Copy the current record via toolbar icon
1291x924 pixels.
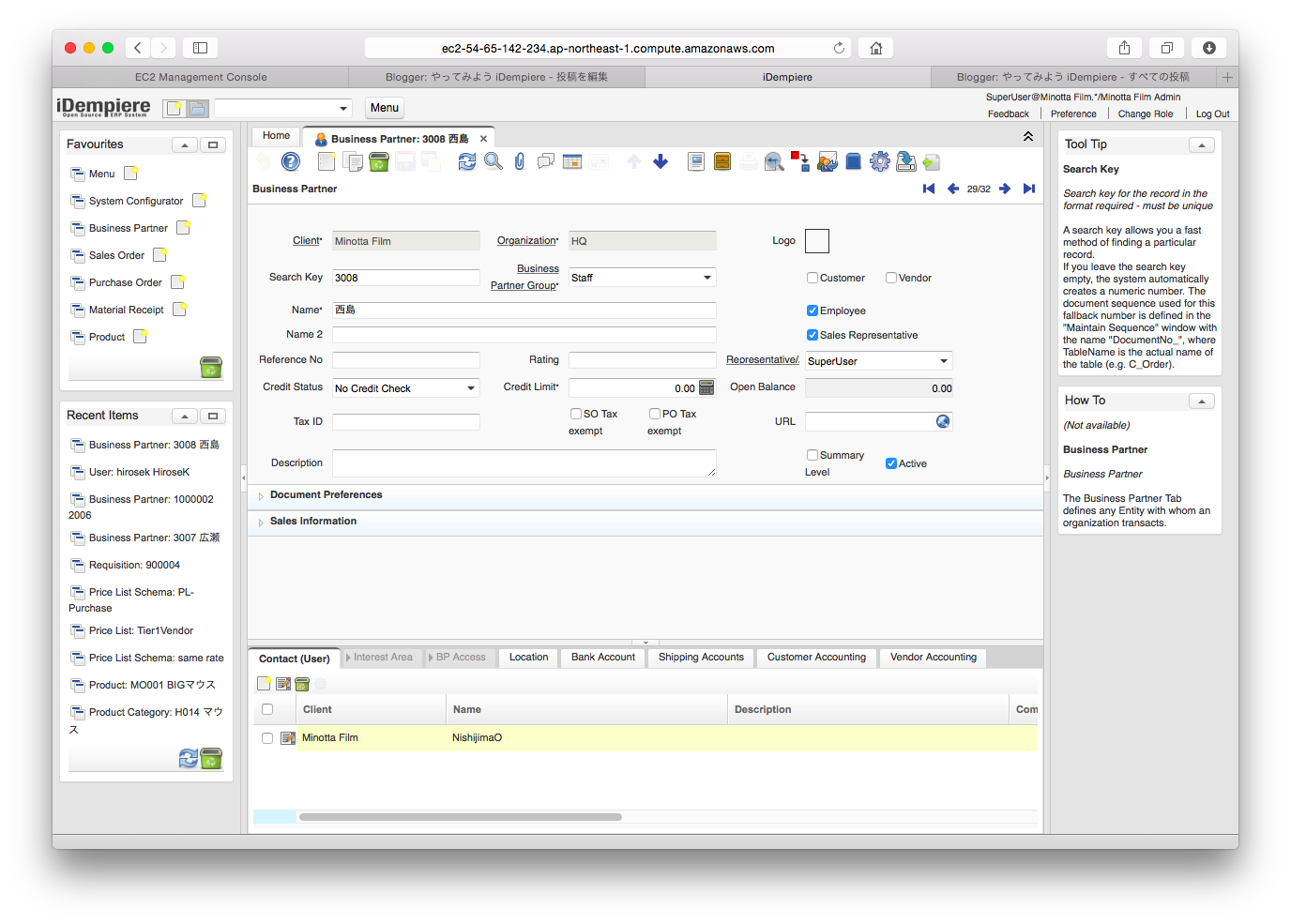353,162
